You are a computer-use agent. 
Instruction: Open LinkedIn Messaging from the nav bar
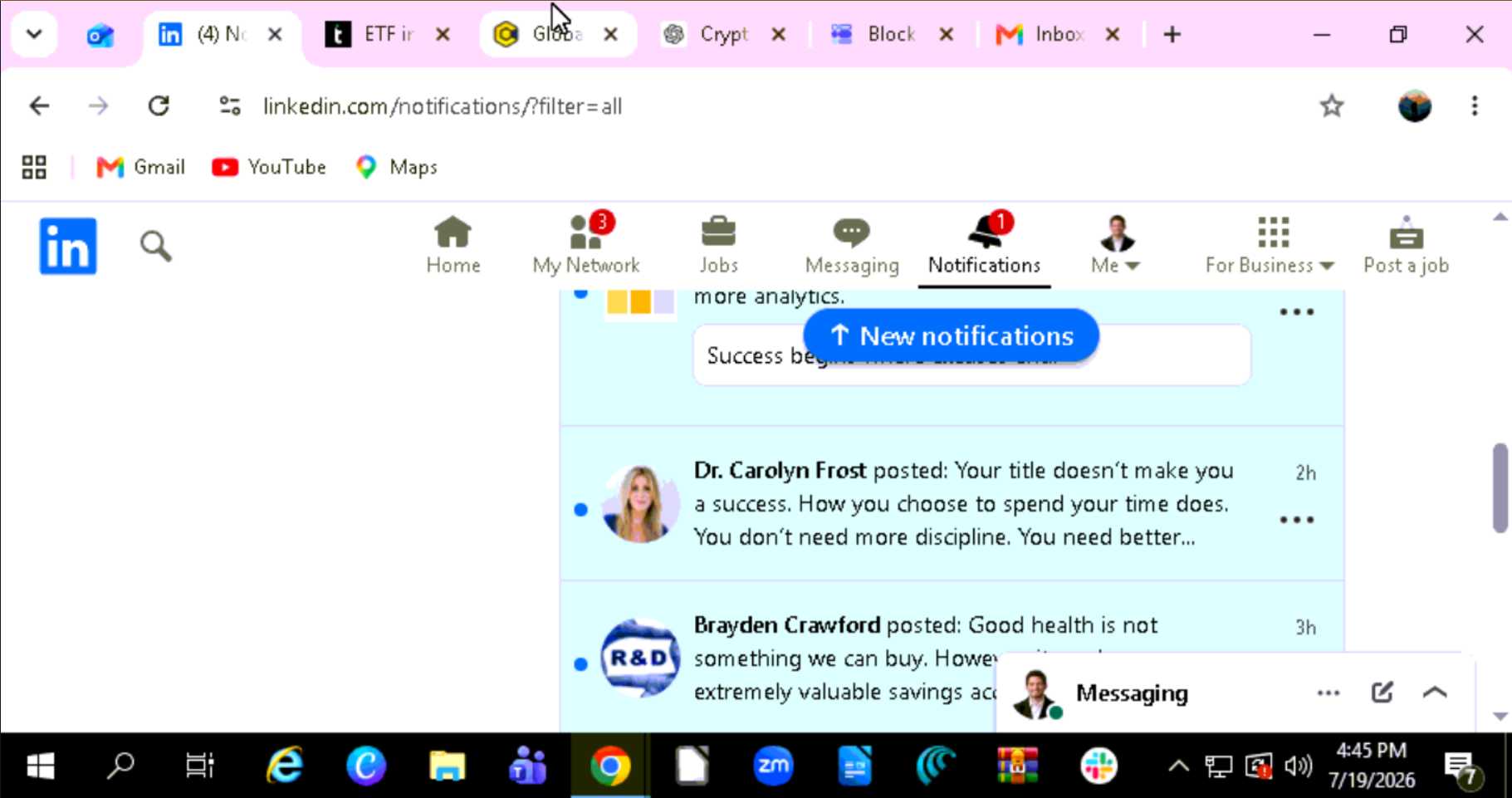click(852, 245)
